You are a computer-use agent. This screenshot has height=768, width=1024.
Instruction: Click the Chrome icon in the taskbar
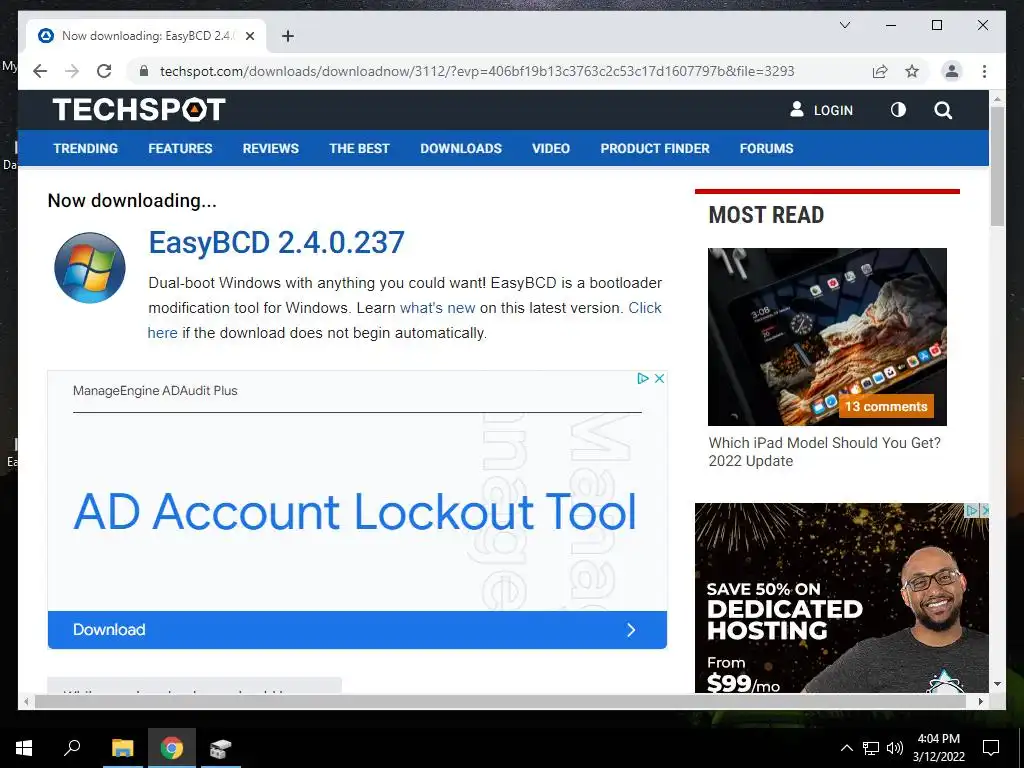[172, 748]
